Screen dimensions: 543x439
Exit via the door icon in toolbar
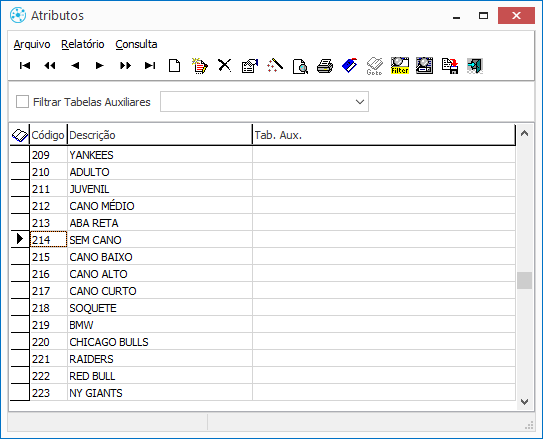point(475,66)
